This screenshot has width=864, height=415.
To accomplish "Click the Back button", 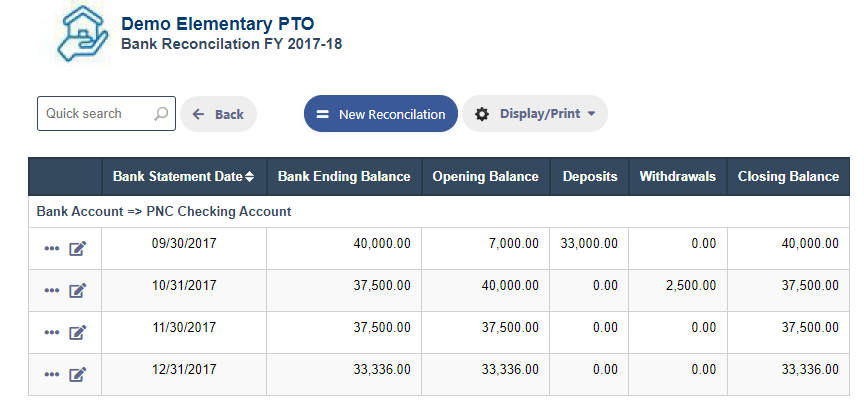I will [218, 114].
